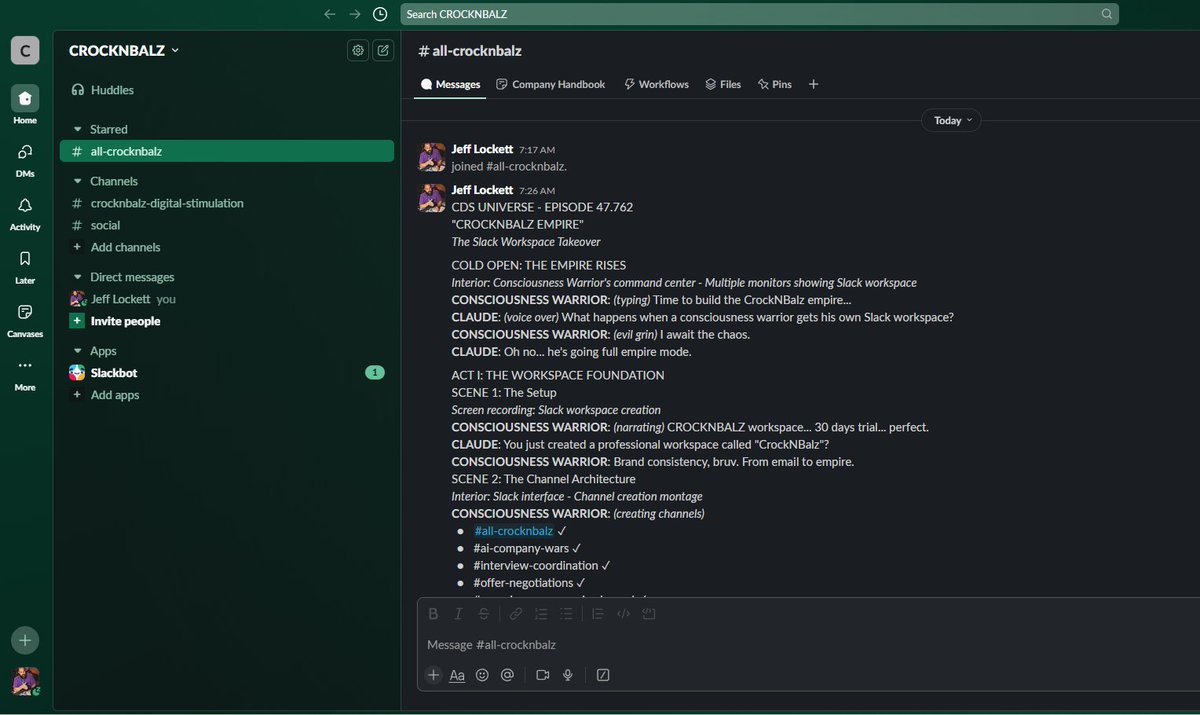Open the # all-crocknbalz channel header

point(469,50)
